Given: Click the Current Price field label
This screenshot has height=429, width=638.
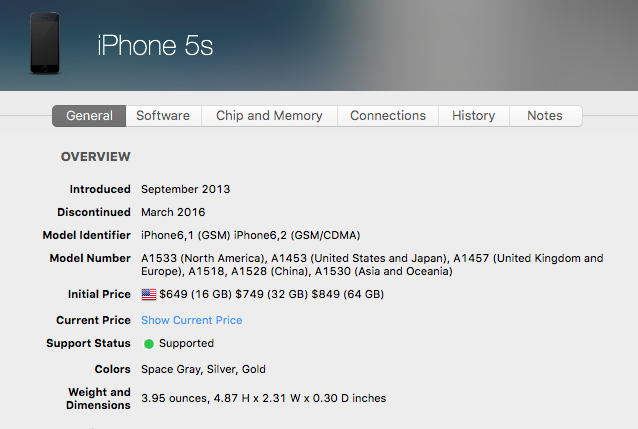Looking at the screenshot, I should [x=94, y=320].
